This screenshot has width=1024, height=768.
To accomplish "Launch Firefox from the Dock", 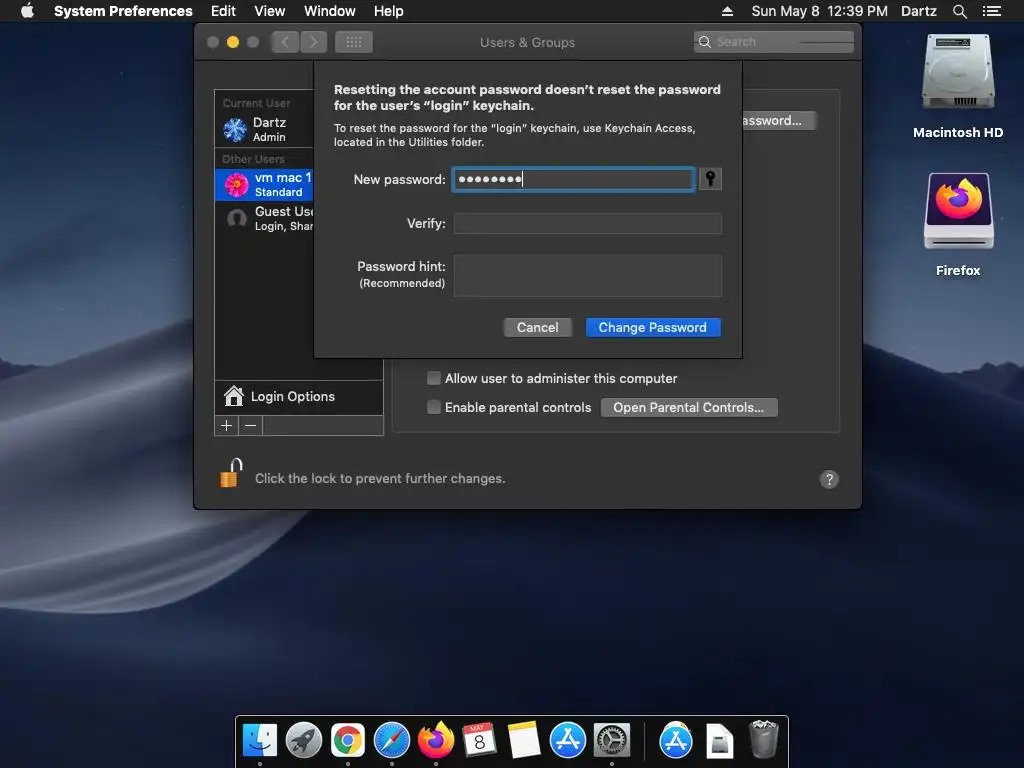I will tap(436, 740).
